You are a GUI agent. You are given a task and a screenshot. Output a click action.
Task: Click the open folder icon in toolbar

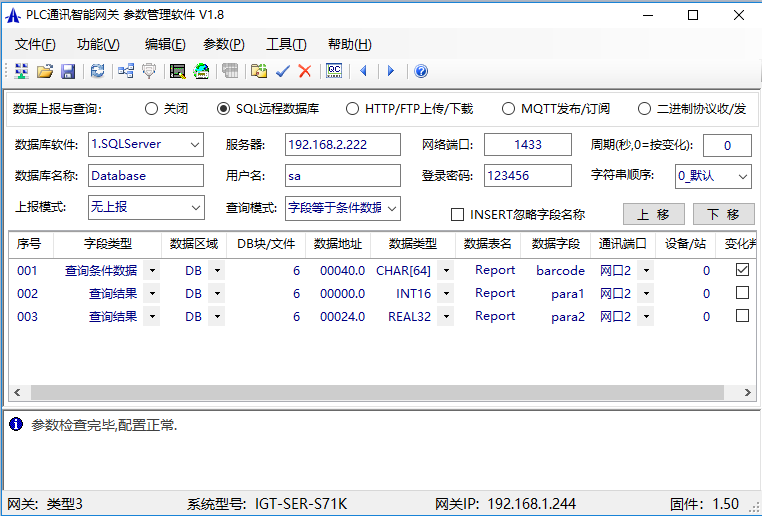coord(45,71)
